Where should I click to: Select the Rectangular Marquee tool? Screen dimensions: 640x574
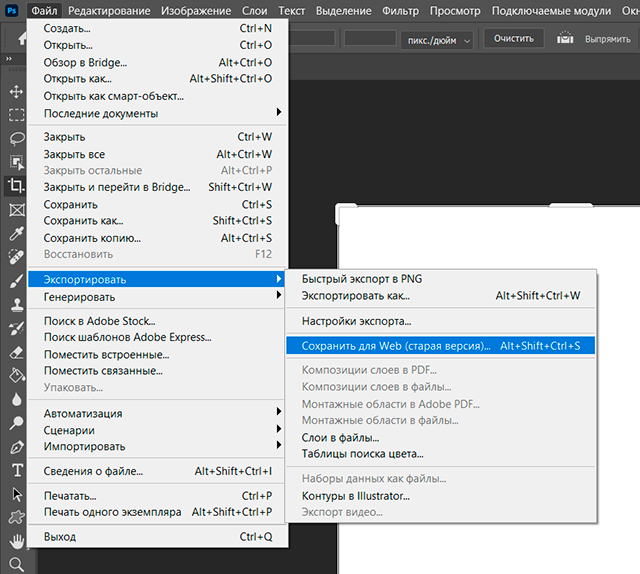(x=16, y=115)
